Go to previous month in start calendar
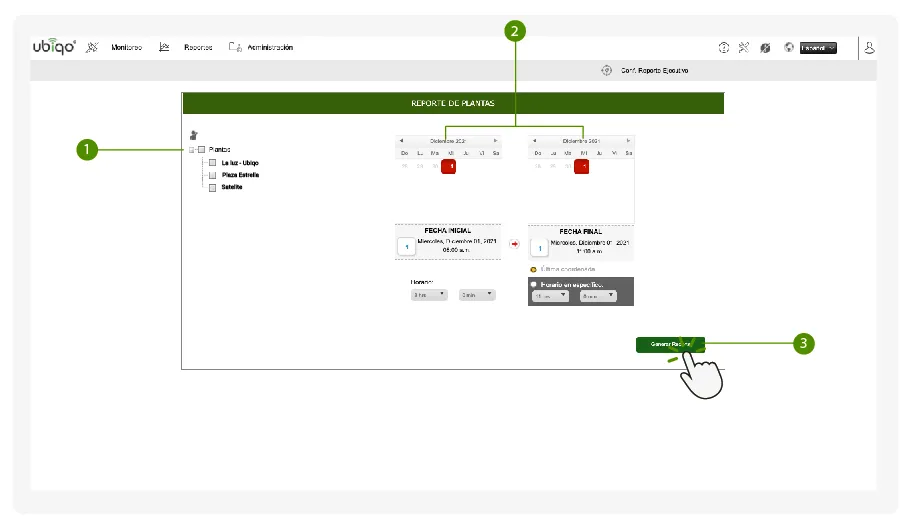The width and height of the screenshot is (912, 523). [x=401, y=140]
